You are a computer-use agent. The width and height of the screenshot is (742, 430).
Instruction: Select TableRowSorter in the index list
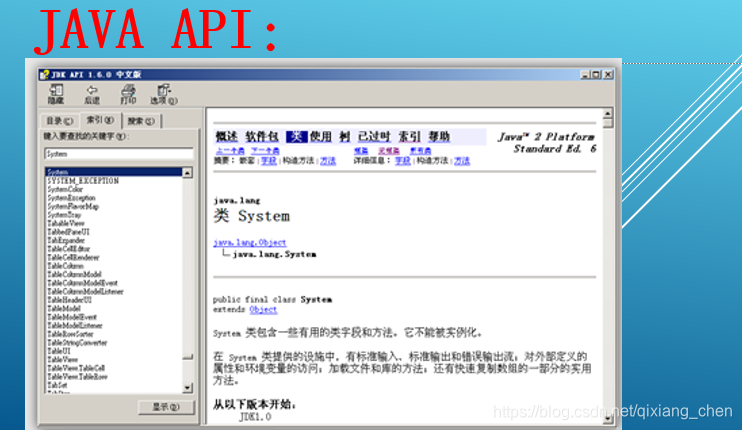71,334
